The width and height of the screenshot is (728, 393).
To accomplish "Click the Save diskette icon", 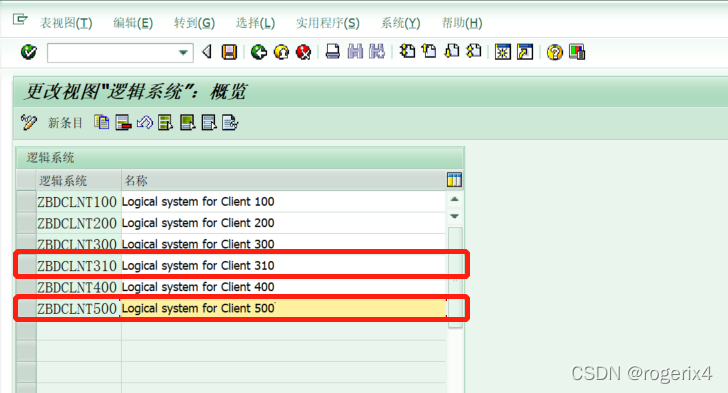I will [229, 52].
